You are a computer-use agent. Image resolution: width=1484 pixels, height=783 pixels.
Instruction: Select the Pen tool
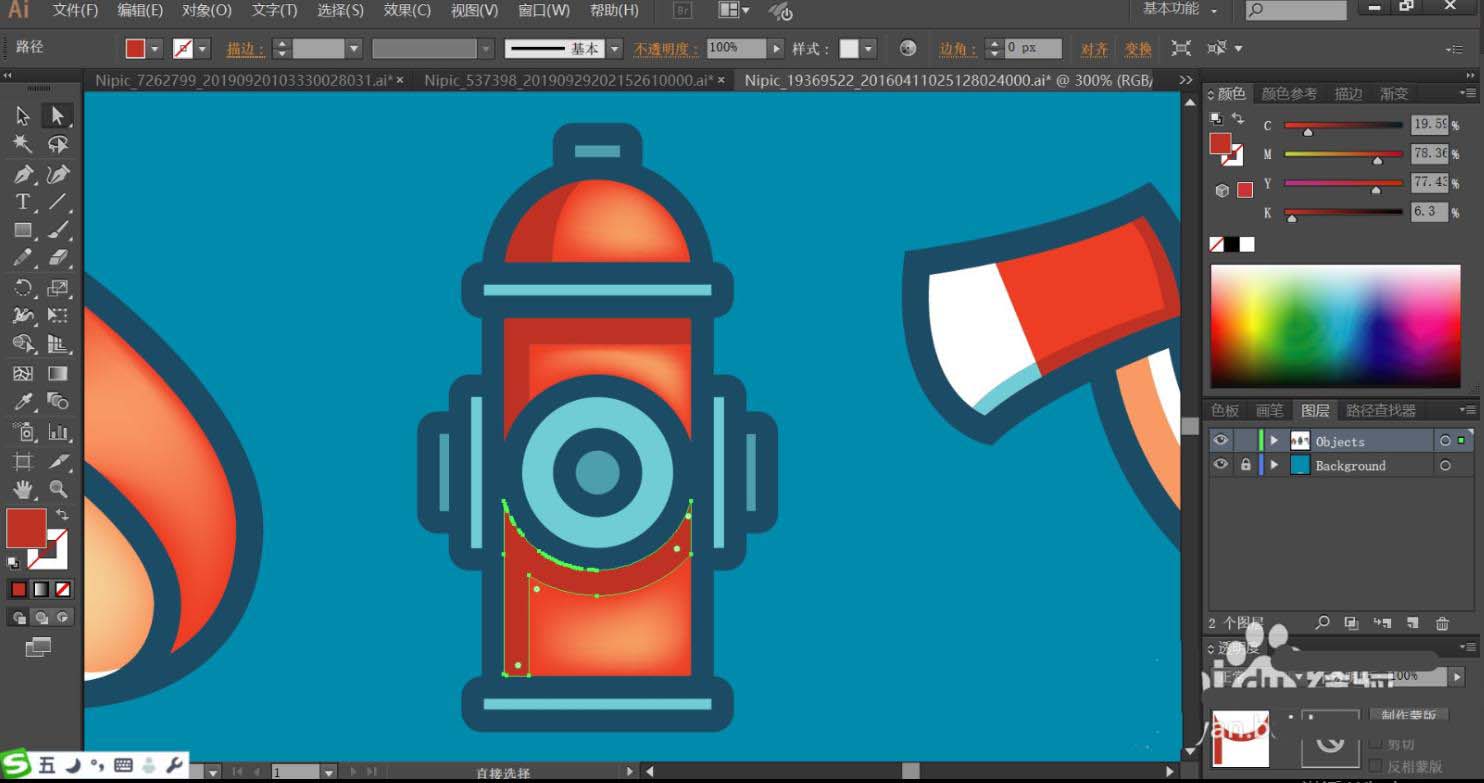click(x=22, y=174)
